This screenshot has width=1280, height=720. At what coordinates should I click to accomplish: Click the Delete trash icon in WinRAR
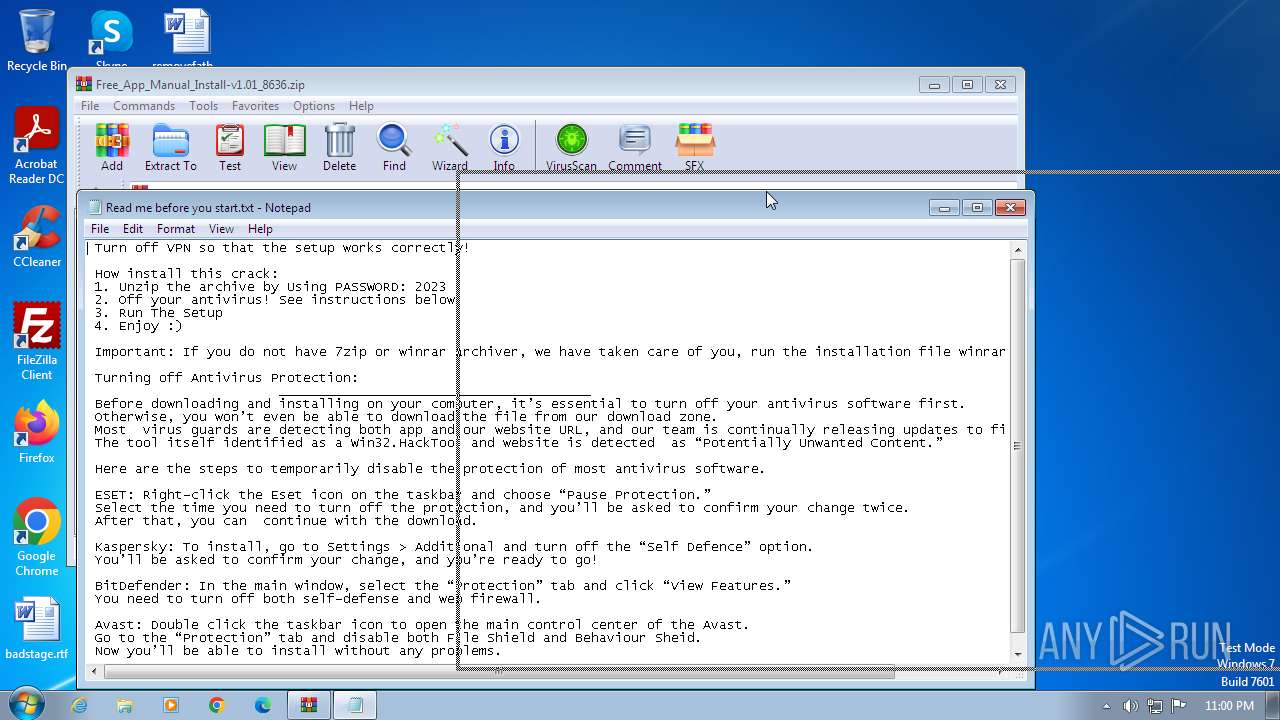point(340,147)
